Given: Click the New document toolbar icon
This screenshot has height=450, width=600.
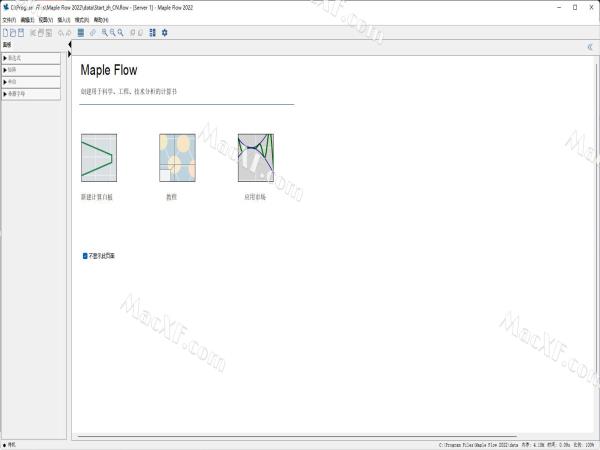Looking at the screenshot, I should point(5,33).
